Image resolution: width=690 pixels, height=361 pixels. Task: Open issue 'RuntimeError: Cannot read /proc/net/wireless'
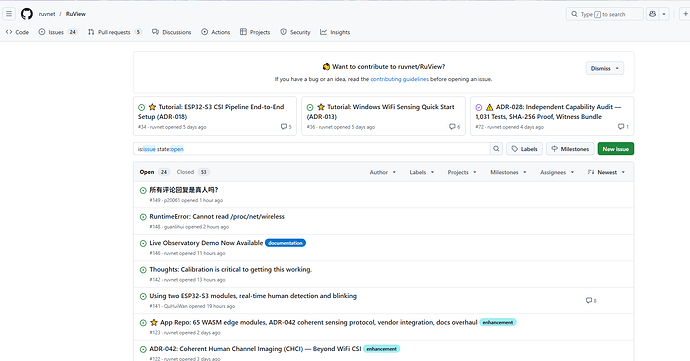pos(217,217)
